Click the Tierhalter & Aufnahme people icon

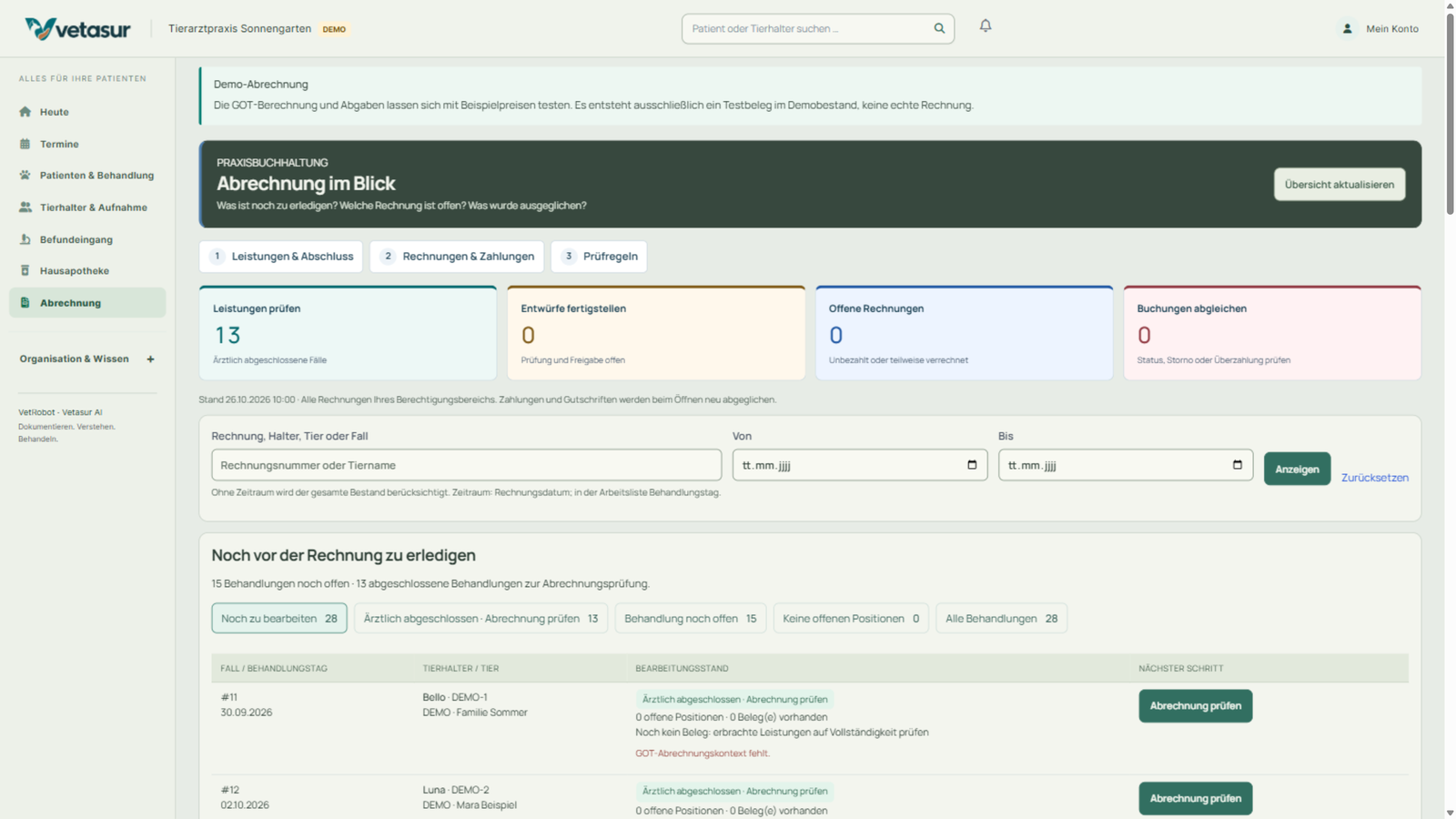(x=25, y=207)
